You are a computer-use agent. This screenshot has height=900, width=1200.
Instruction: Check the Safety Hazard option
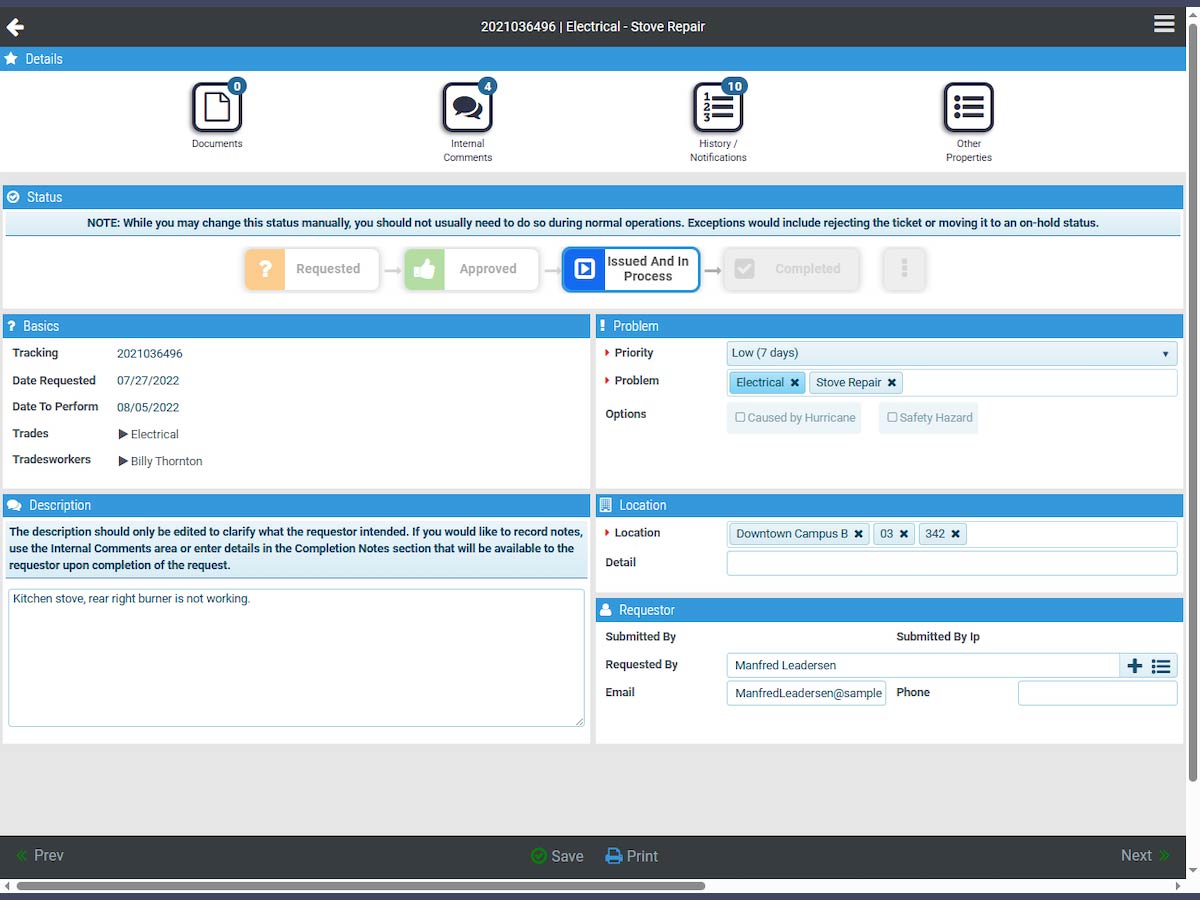point(892,417)
